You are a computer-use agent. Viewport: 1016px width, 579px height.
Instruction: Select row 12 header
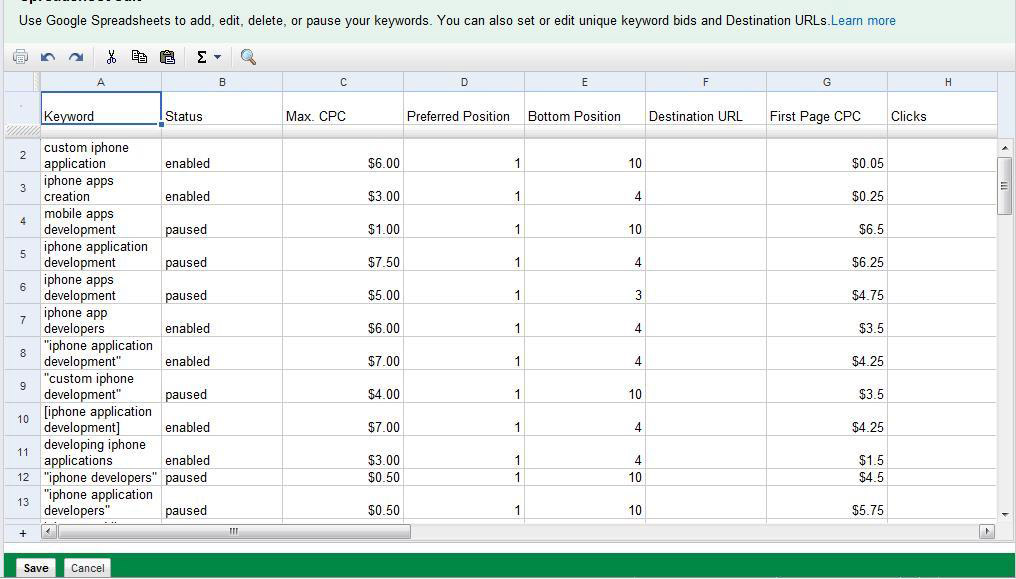(23, 477)
